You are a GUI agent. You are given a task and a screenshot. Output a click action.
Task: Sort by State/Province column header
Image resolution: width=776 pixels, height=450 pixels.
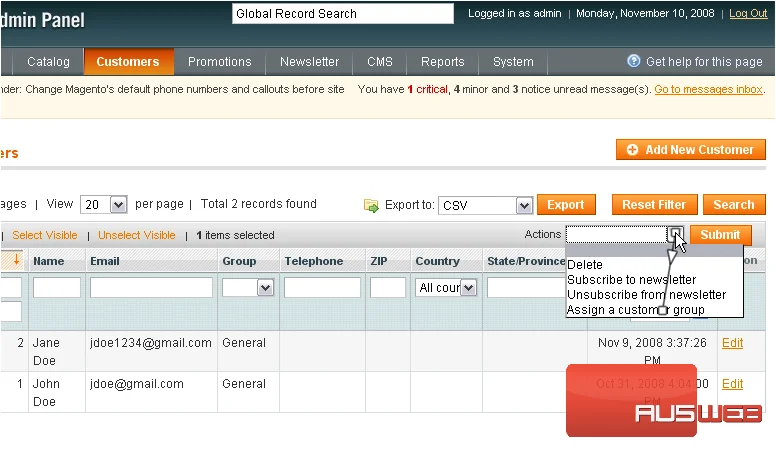[526, 261]
